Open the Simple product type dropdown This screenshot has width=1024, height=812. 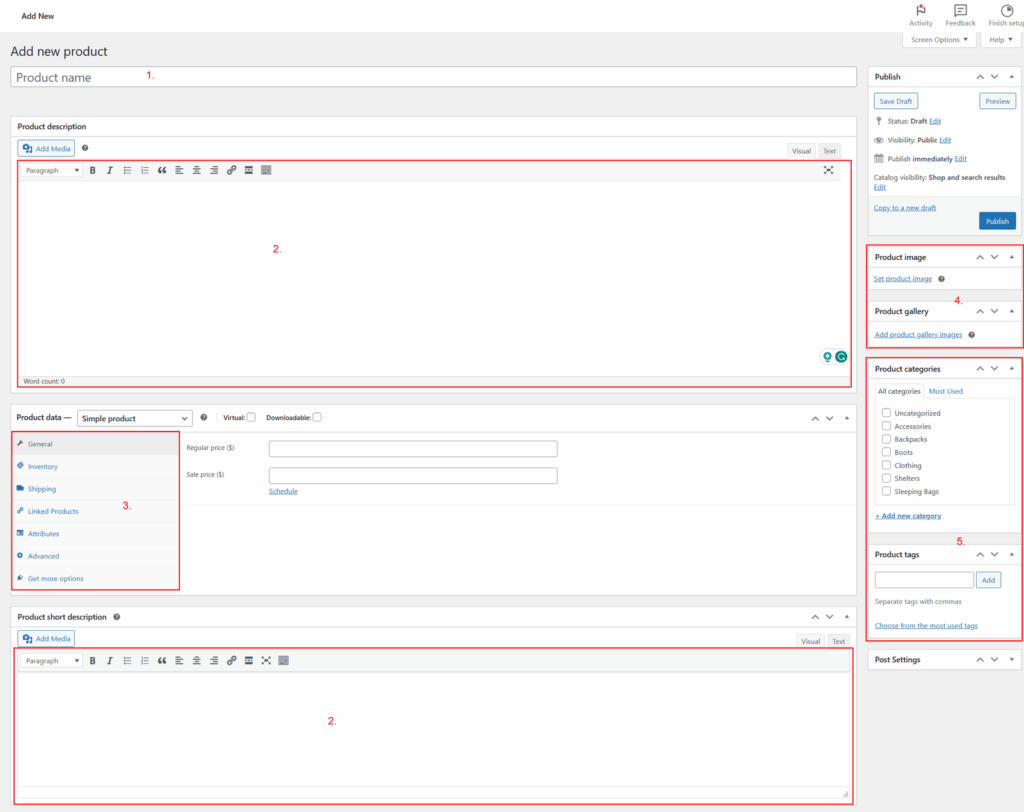(135, 418)
